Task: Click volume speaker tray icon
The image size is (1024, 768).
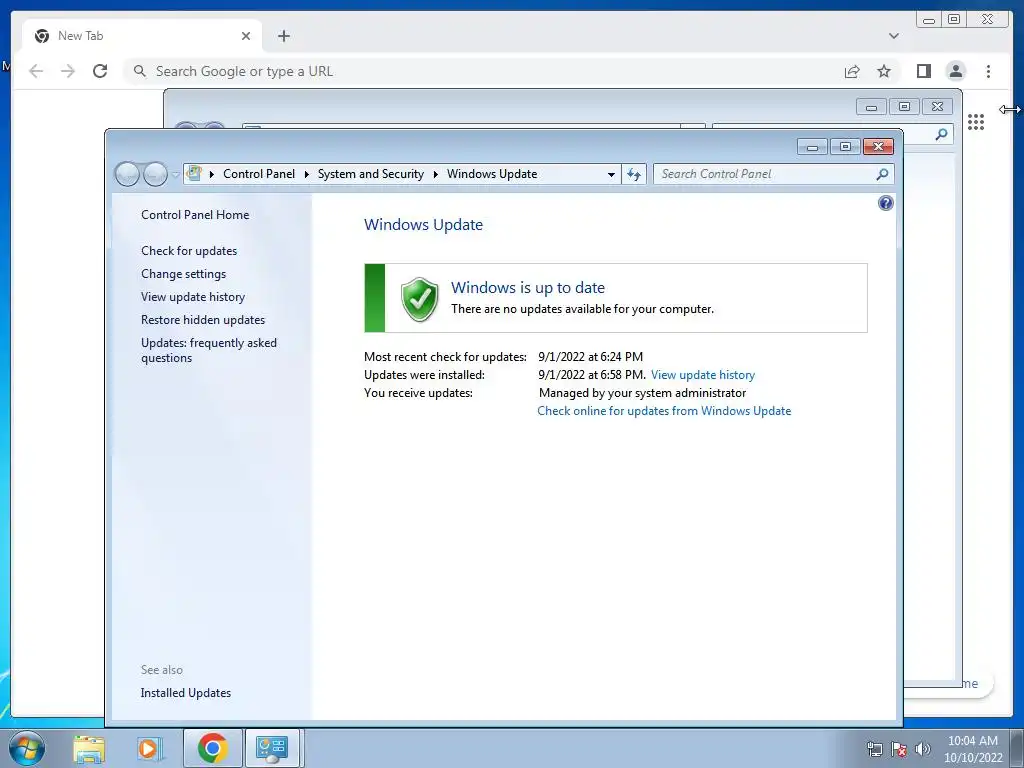Action: point(922,749)
